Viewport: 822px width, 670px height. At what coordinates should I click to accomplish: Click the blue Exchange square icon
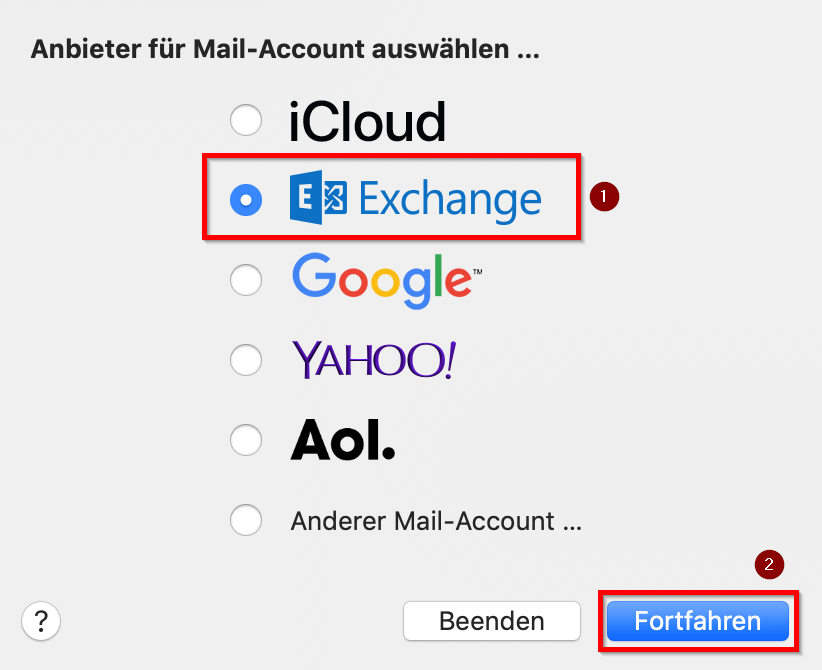317,199
